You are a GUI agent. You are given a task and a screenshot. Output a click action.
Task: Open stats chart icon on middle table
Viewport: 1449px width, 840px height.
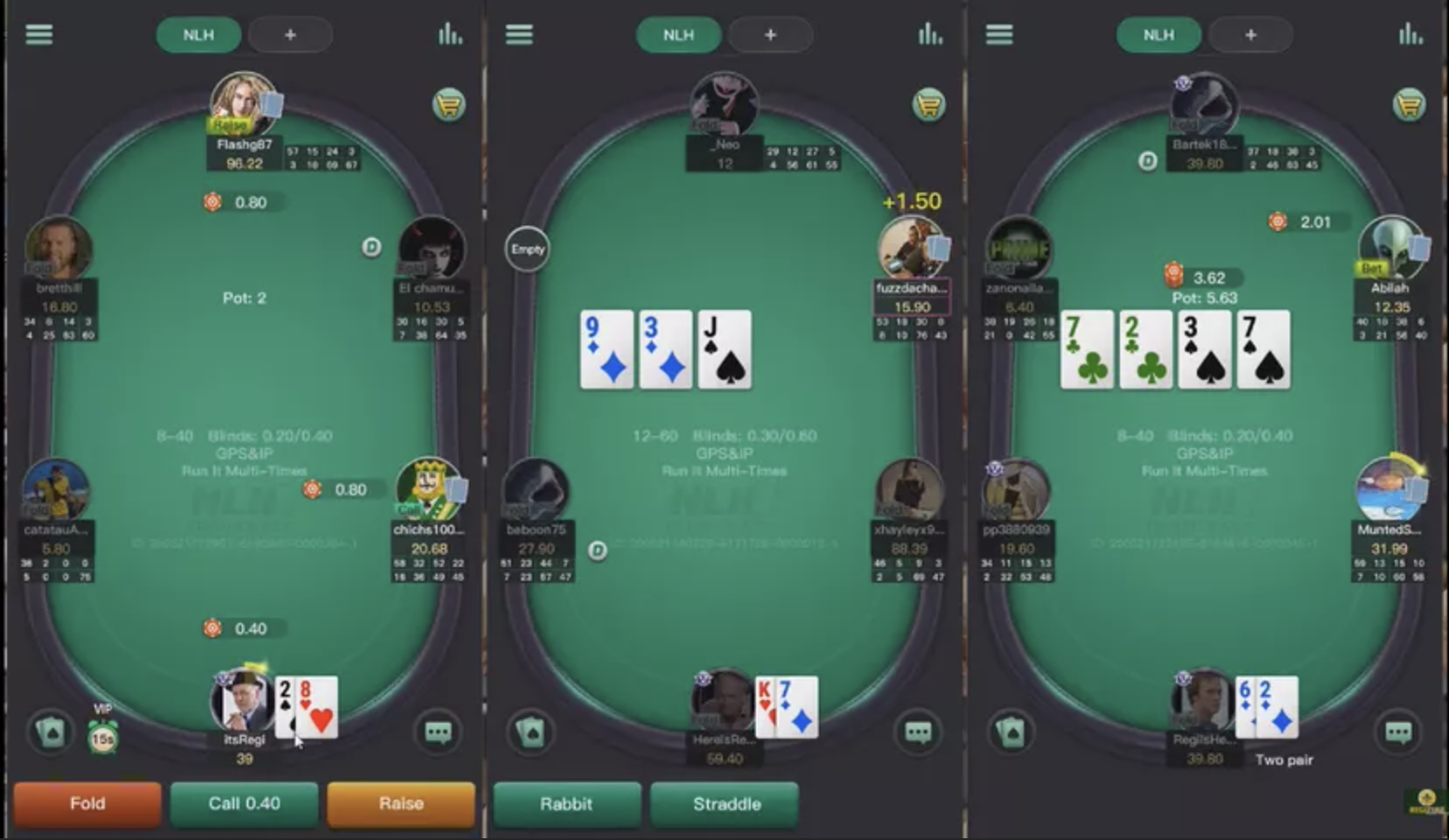(930, 34)
